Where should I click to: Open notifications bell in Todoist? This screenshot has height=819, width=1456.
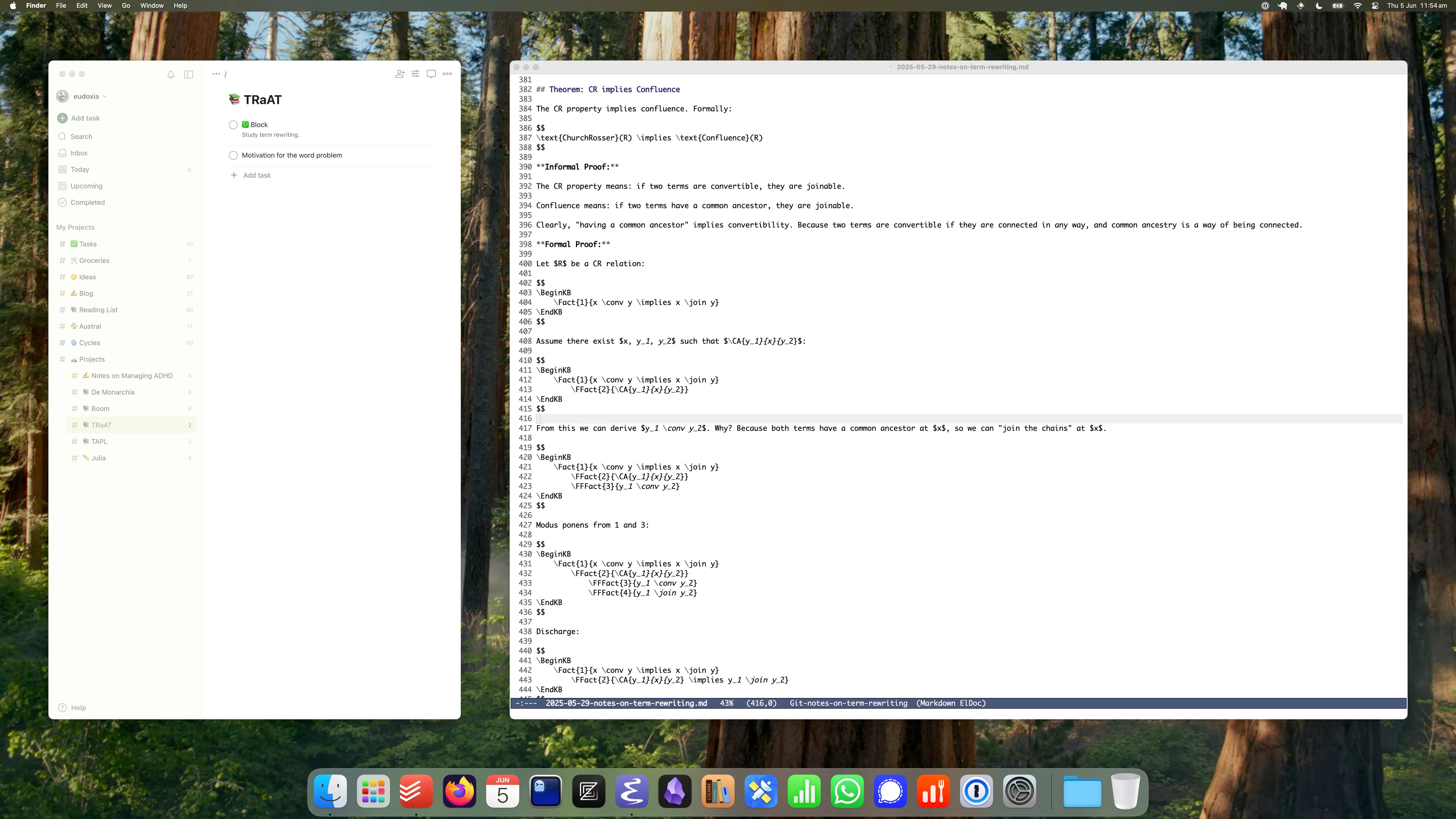[170, 74]
